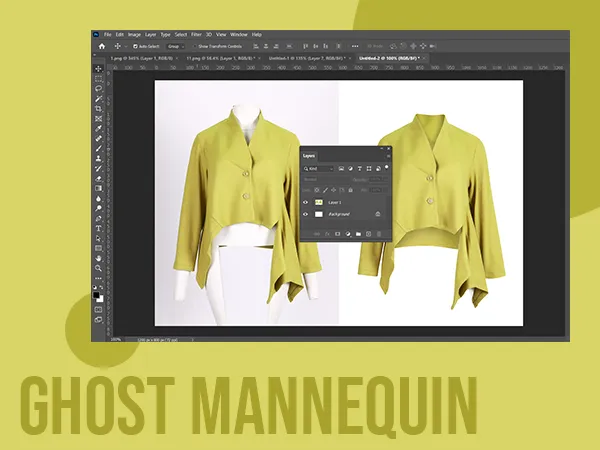
Task: Select the Move tool in toolbar
Action: point(98,69)
